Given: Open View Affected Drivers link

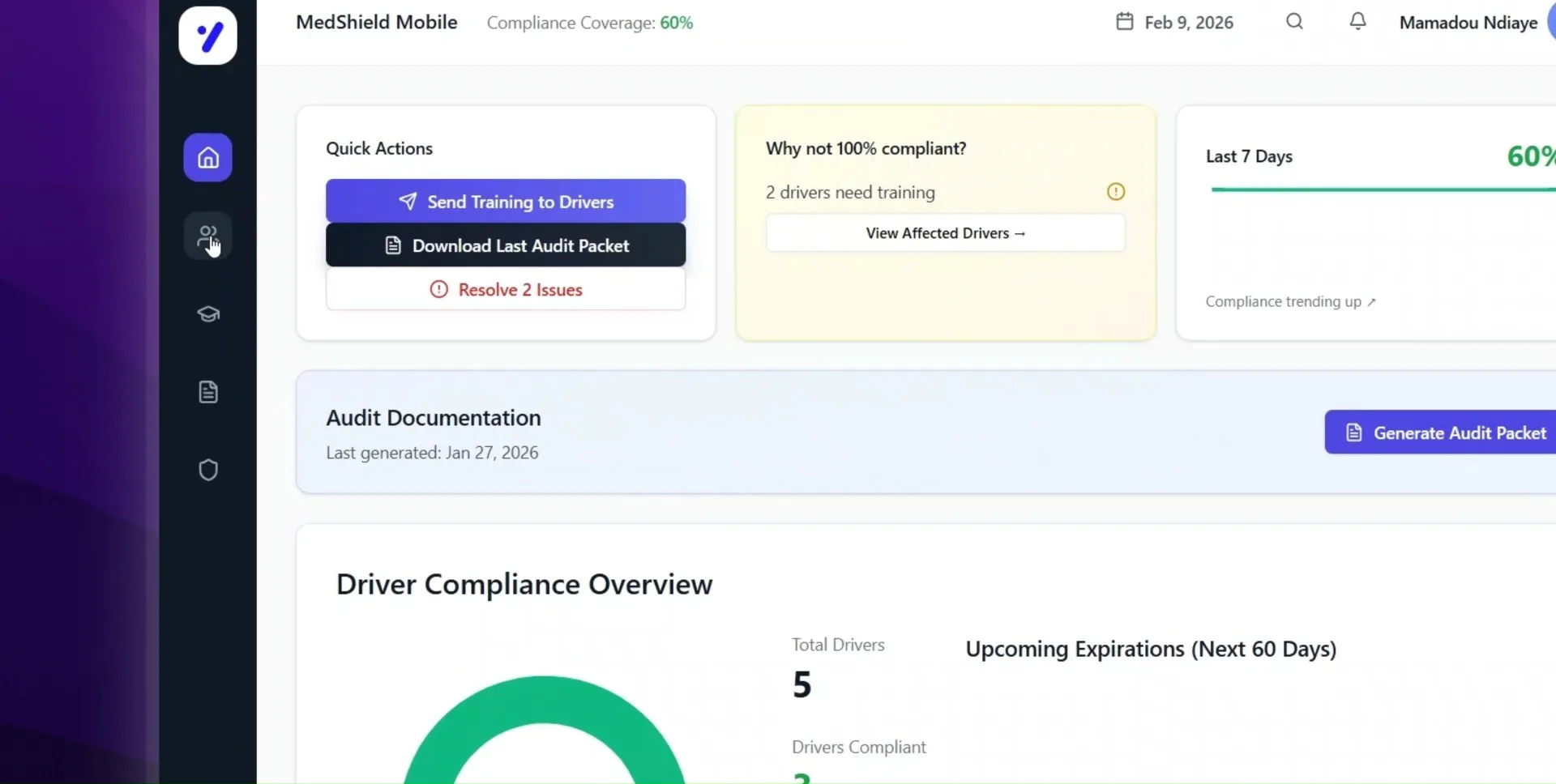Looking at the screenshot, I should 946,233.
